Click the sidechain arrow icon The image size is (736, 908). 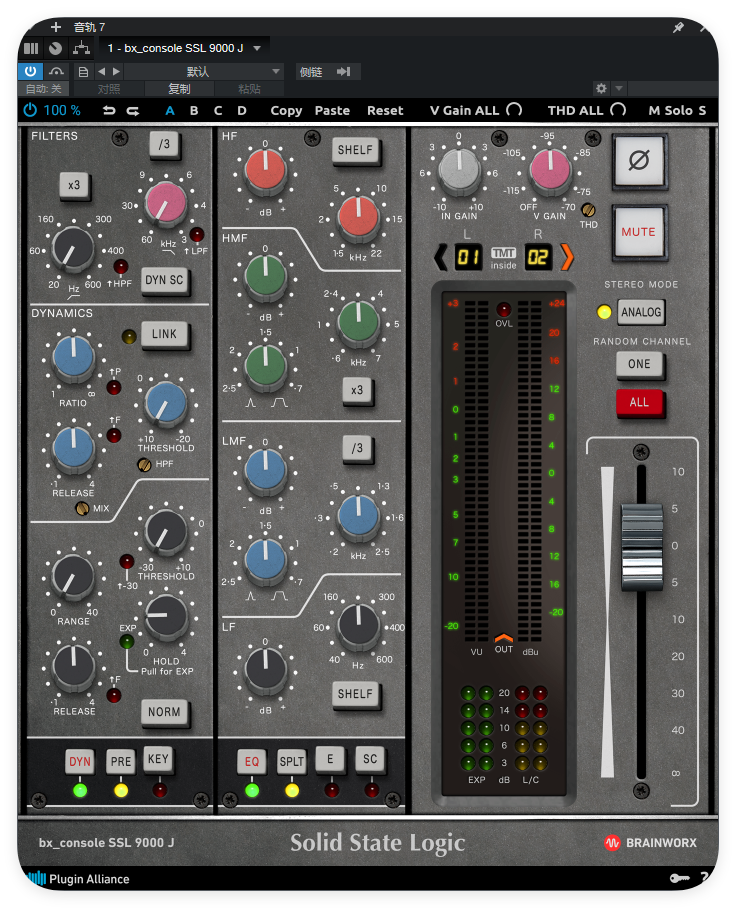[343, 71]
